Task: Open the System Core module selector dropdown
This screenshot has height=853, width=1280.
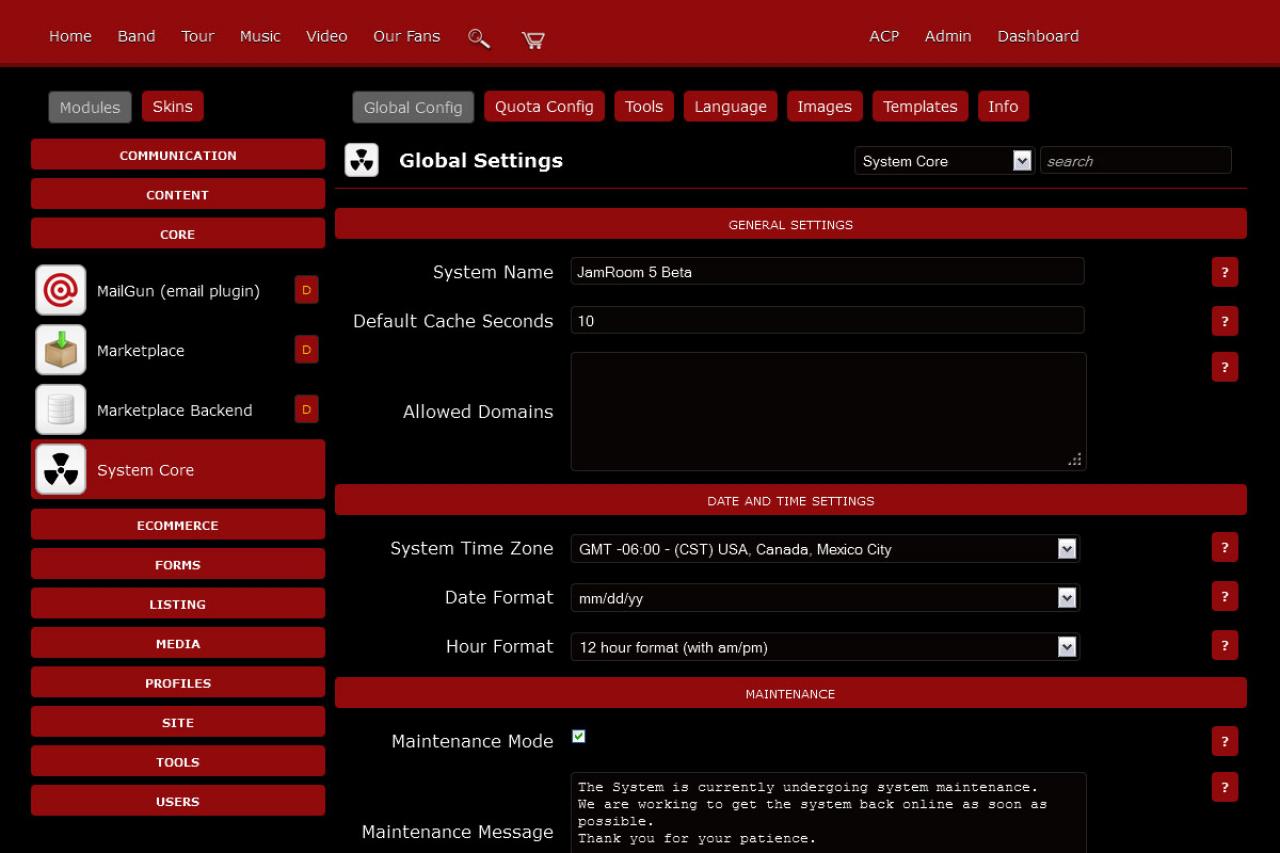Action: pos(943,161)
